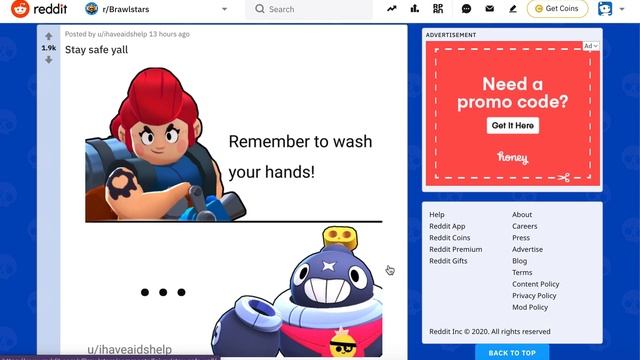
Task: Open the Reddit Gifts link
Action: click(448, 261)
